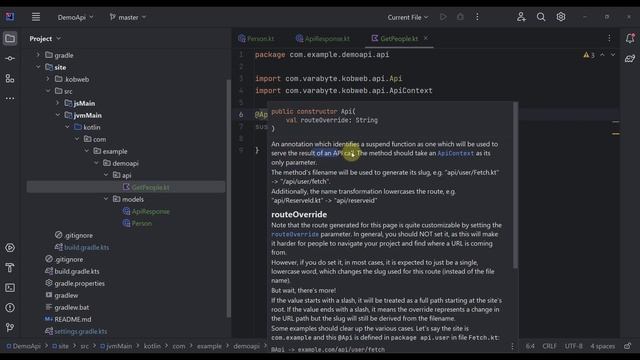Click DemoApi breadcrumb in navigation bar
The height and width of the screenshot is (360, 640).
[x=23, y=346]
